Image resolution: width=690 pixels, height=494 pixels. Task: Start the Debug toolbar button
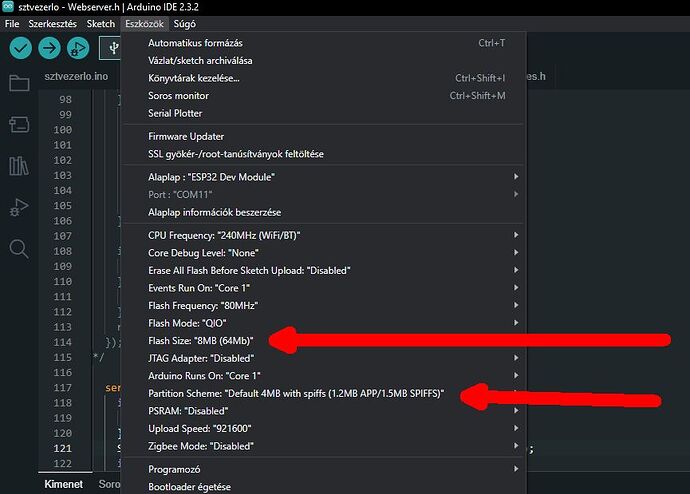78,48
